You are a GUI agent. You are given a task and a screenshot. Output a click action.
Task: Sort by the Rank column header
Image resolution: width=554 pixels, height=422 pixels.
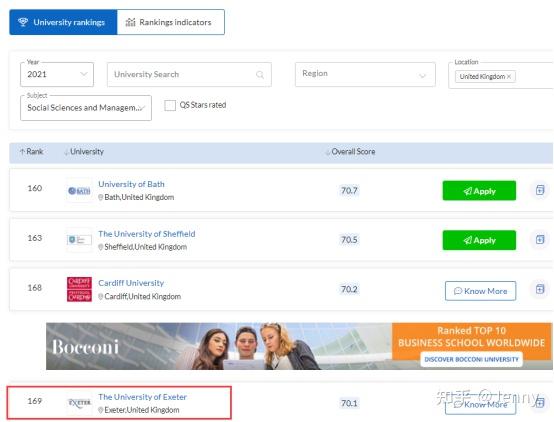pos(31,152)
